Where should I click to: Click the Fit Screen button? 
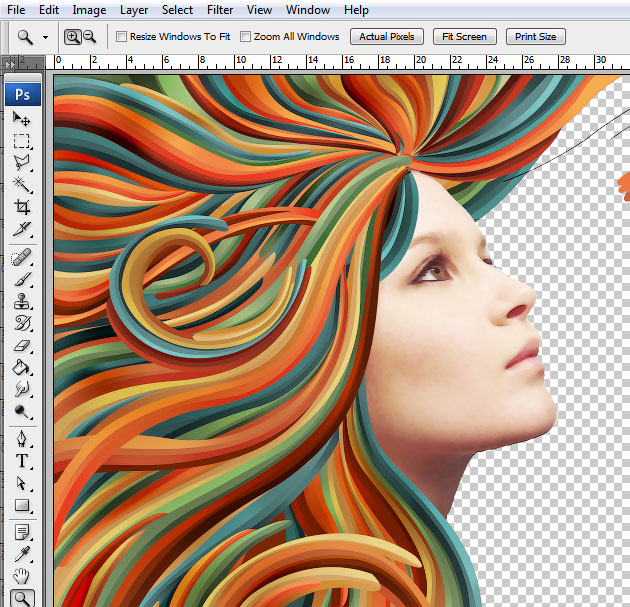(x=464, y=37)
